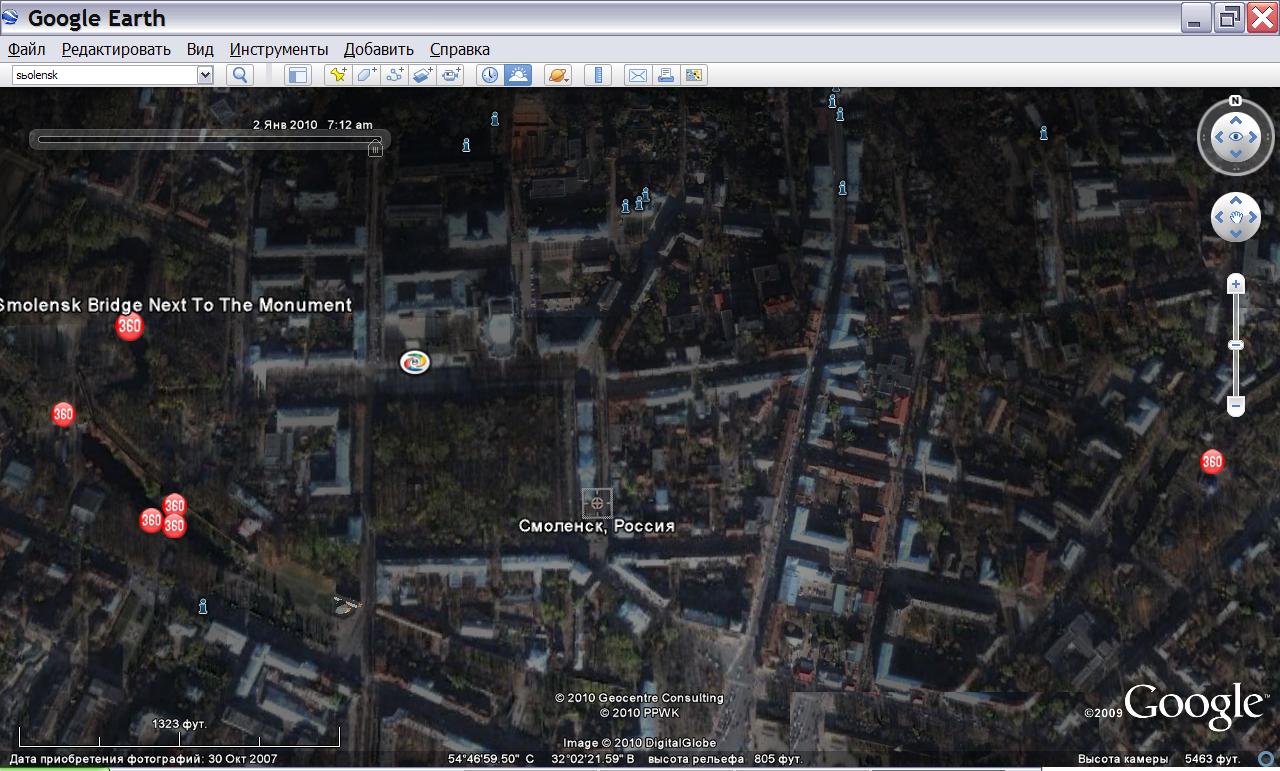
Task: Open the Вид menu
Action: pos(200,49)
